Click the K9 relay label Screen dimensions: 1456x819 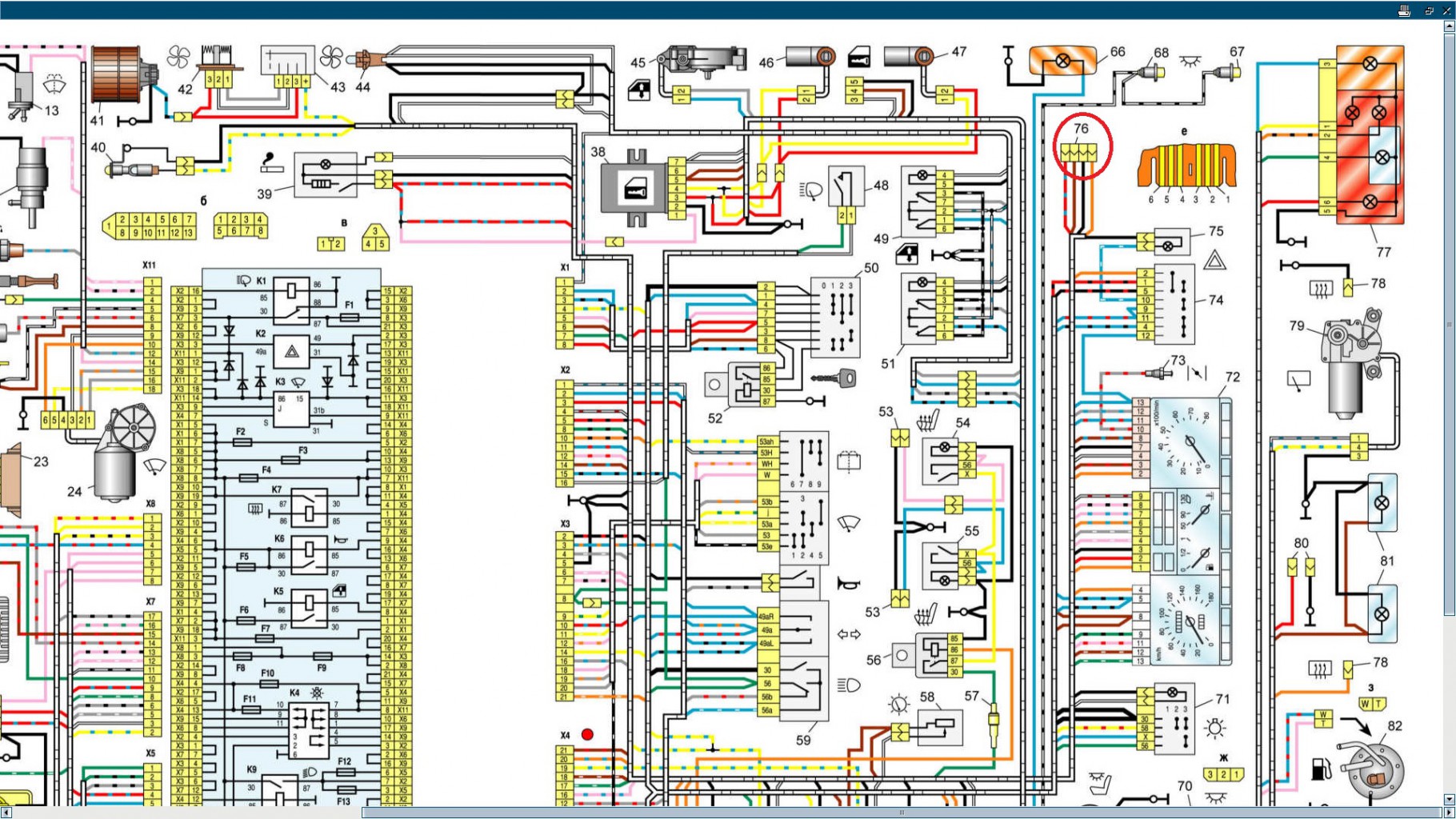[251, 769]
